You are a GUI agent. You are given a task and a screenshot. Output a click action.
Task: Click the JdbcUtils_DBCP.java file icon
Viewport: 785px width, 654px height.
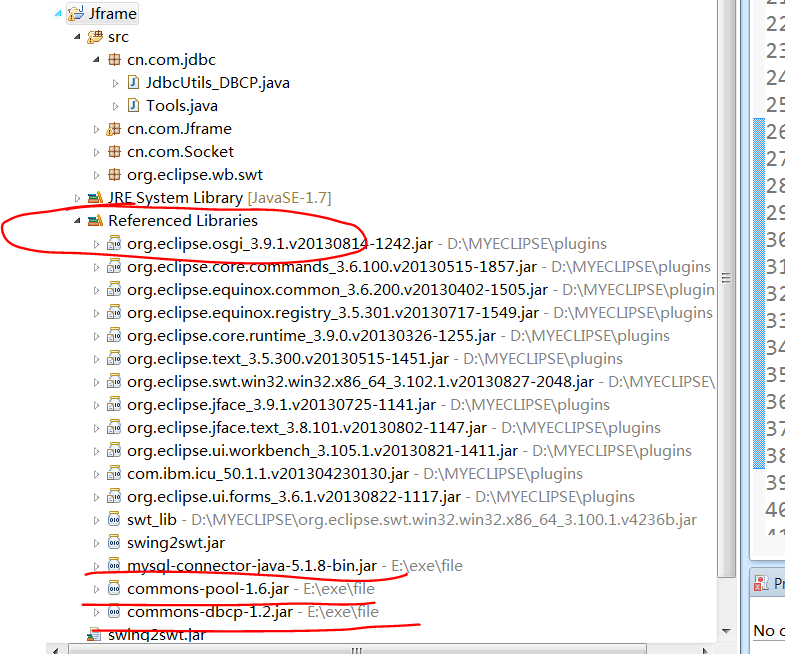(134, 83)
